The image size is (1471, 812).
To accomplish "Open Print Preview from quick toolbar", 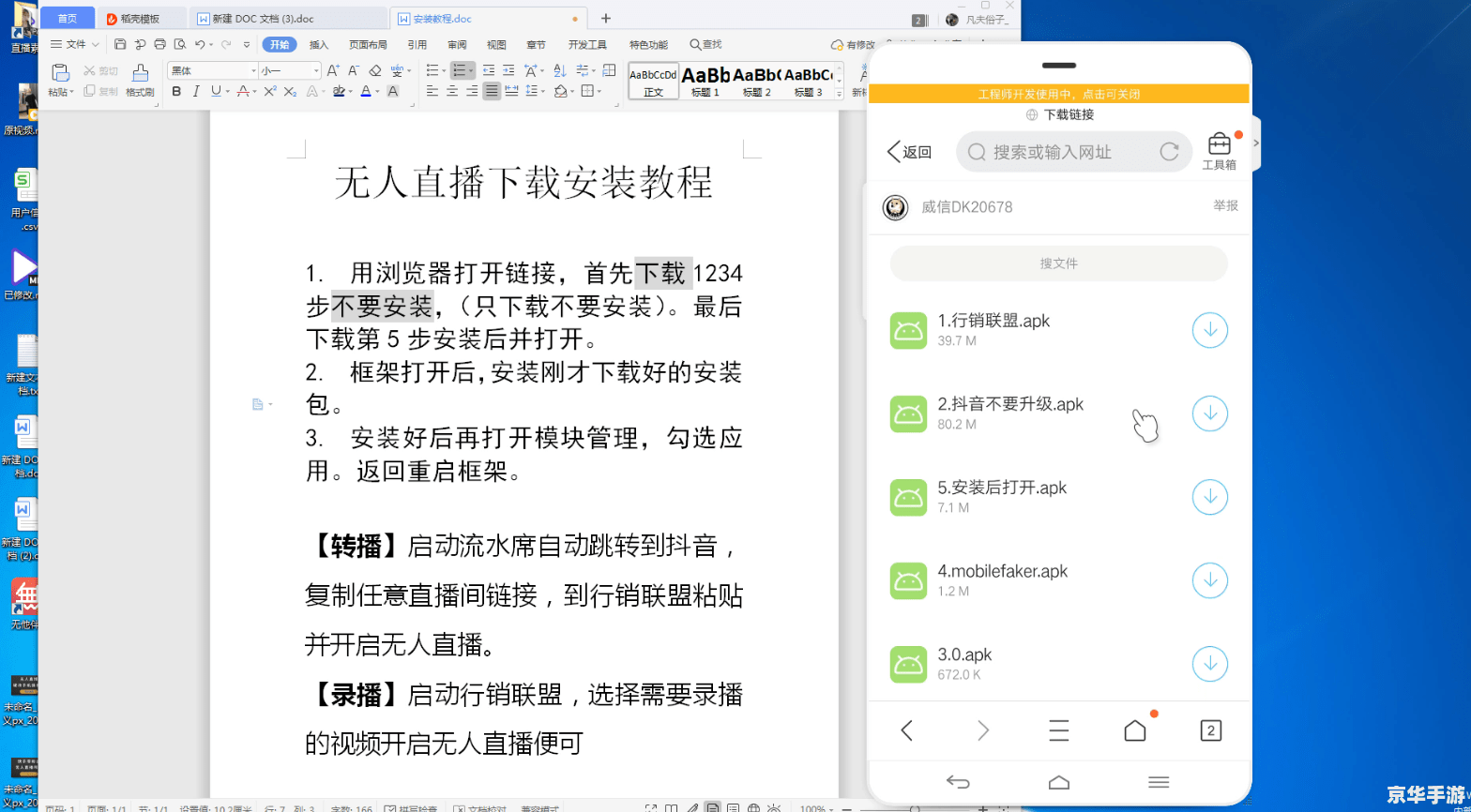I will coord(180,44).
